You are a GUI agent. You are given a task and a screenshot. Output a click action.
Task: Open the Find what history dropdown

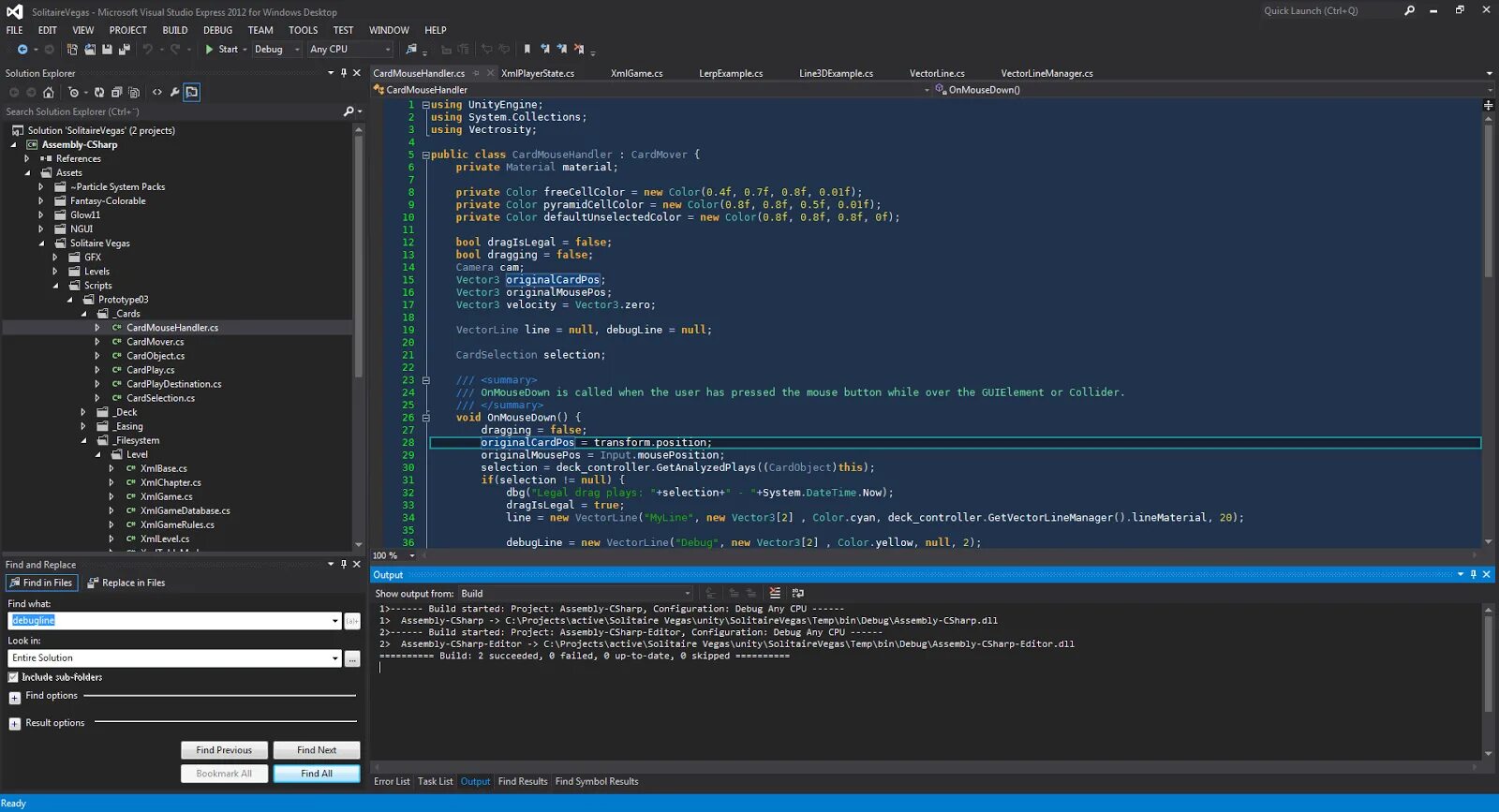335,621
